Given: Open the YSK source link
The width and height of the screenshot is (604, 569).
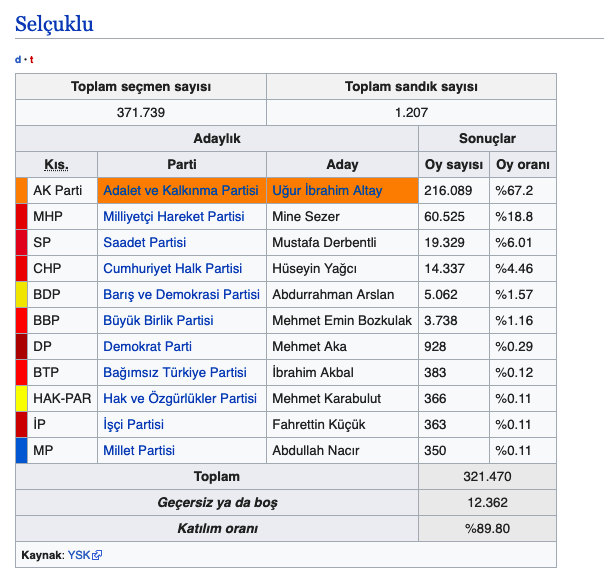Looking at the screenshot, I should coord(79,555).
